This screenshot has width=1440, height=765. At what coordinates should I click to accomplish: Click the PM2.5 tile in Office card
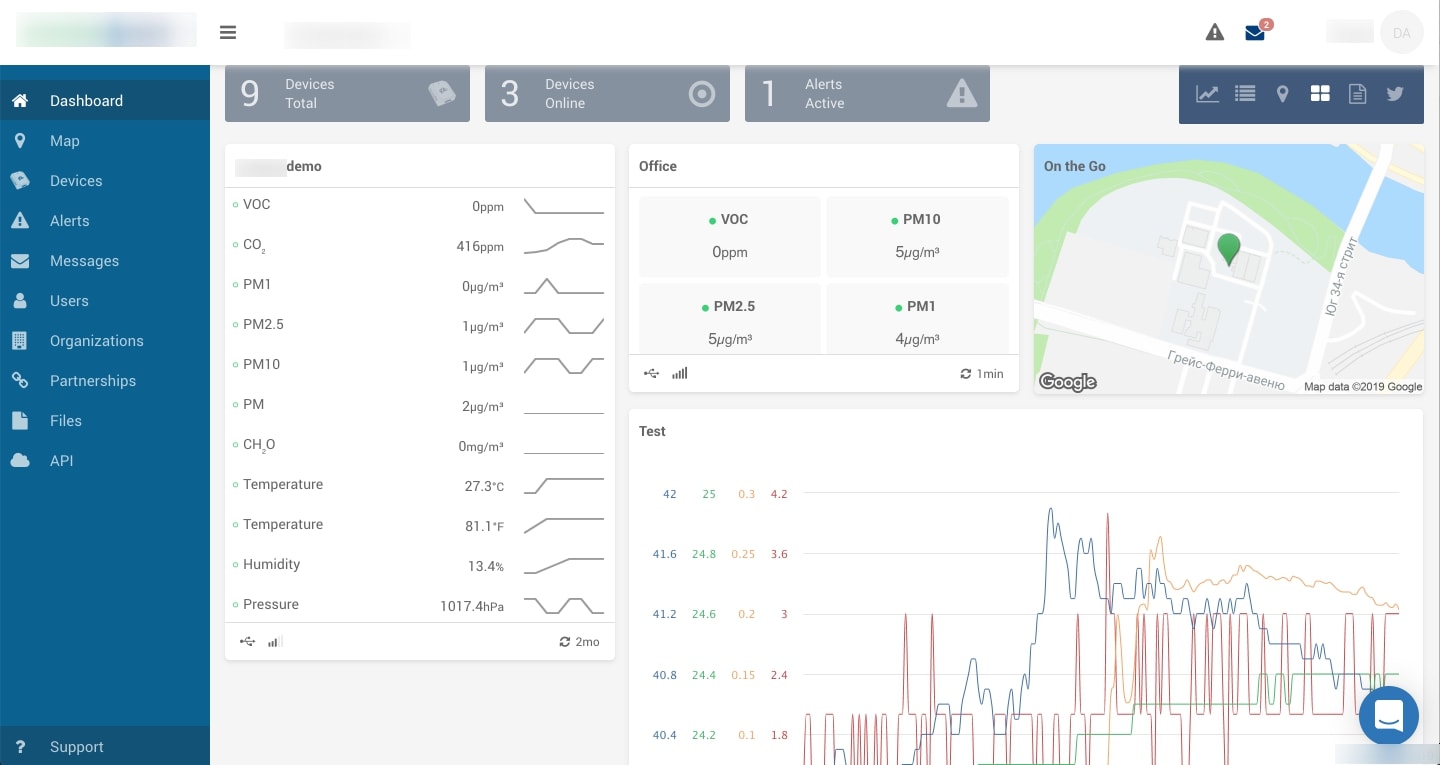click(x=729, y=318)
